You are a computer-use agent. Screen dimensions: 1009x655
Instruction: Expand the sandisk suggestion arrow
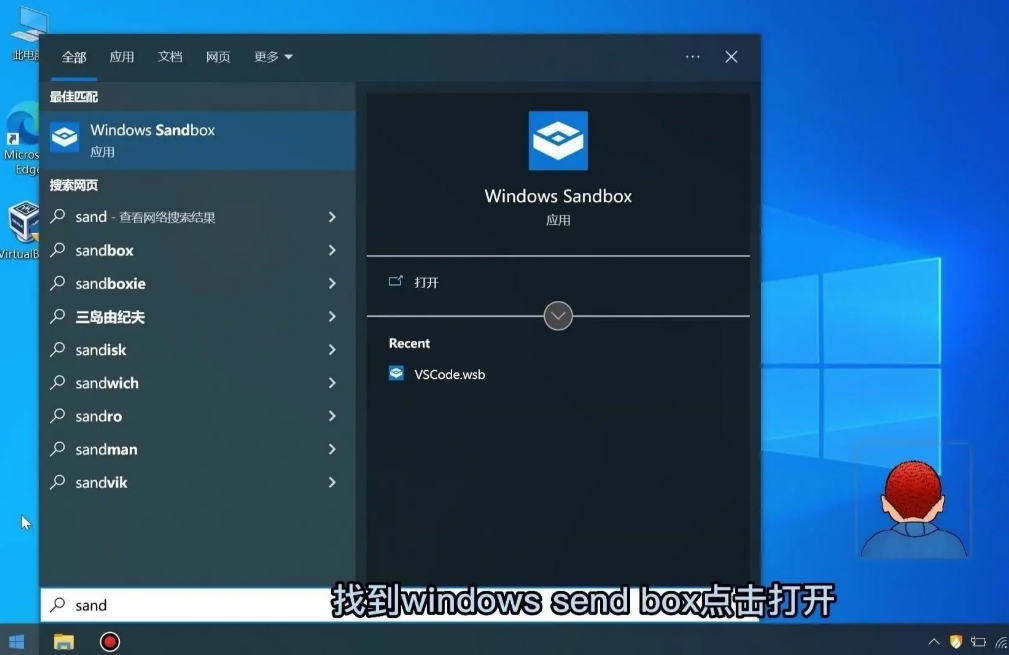click(332, 349)
